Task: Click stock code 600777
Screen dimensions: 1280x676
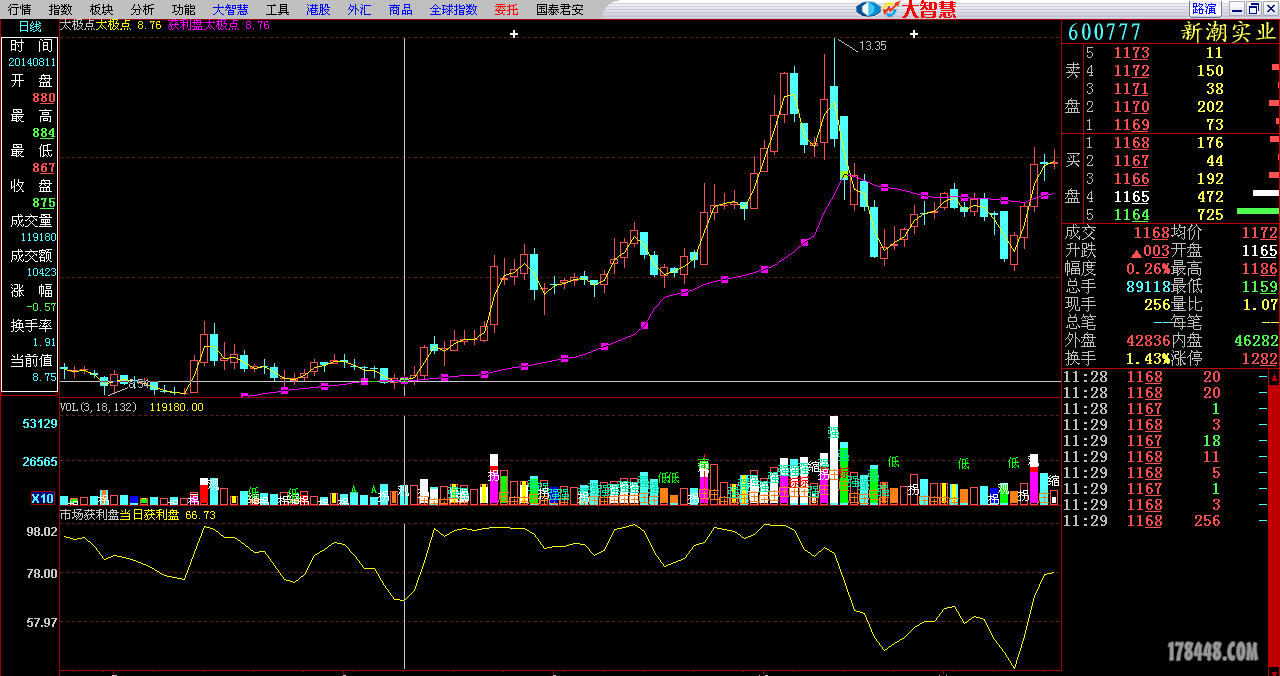Action: [1105, 32]
